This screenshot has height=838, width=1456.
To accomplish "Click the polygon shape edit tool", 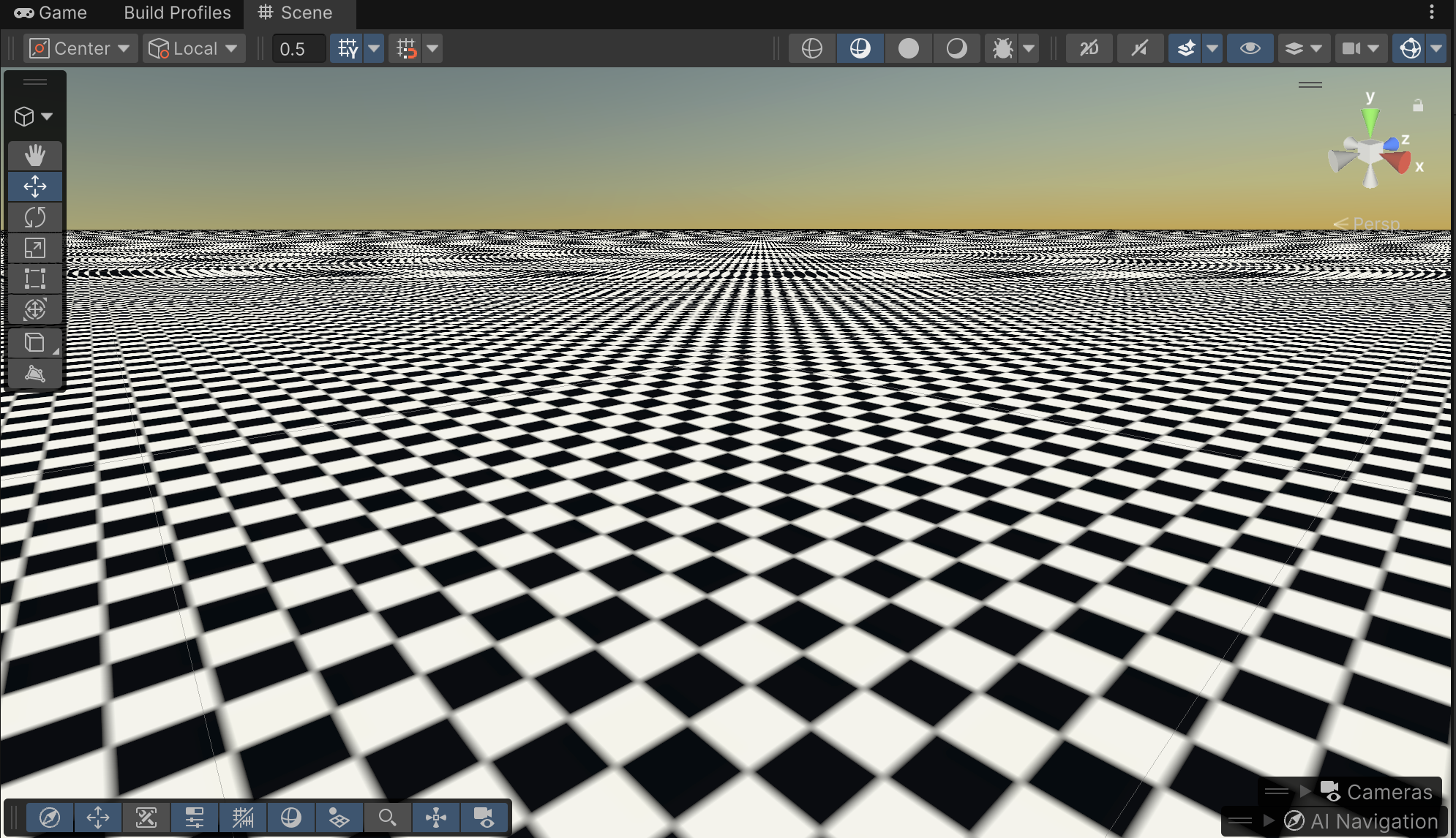I will tap(34, 374).
